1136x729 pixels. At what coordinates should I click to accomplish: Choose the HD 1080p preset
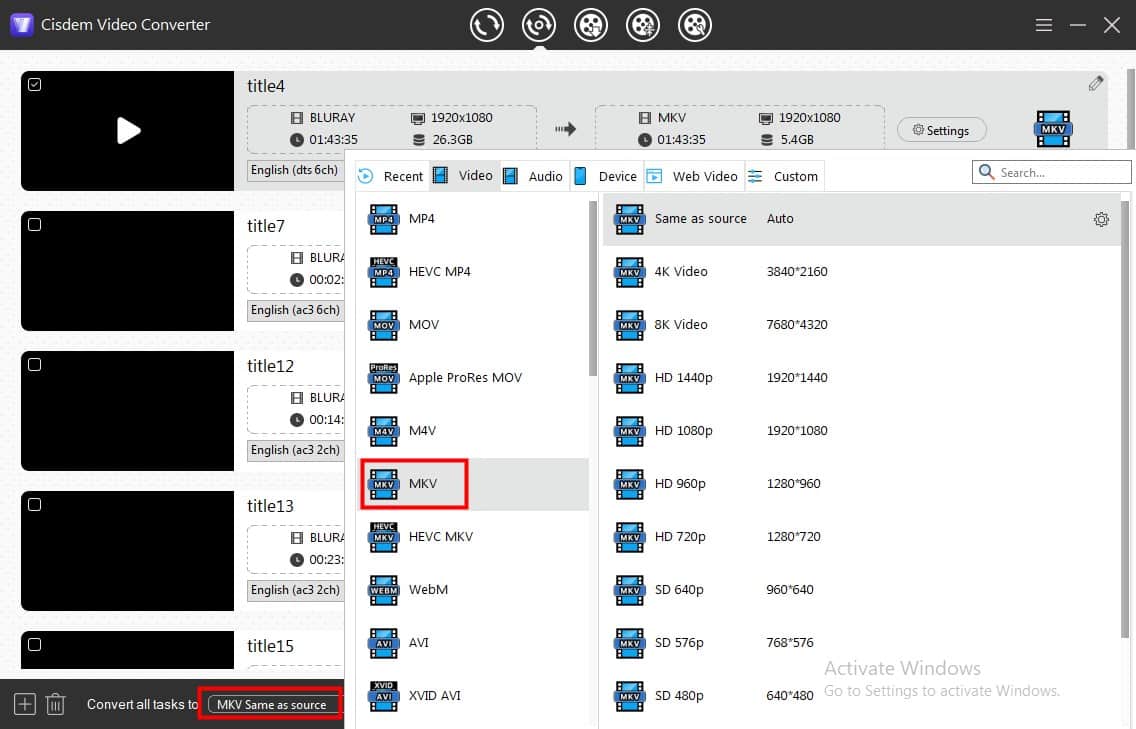tap(686, 430)
